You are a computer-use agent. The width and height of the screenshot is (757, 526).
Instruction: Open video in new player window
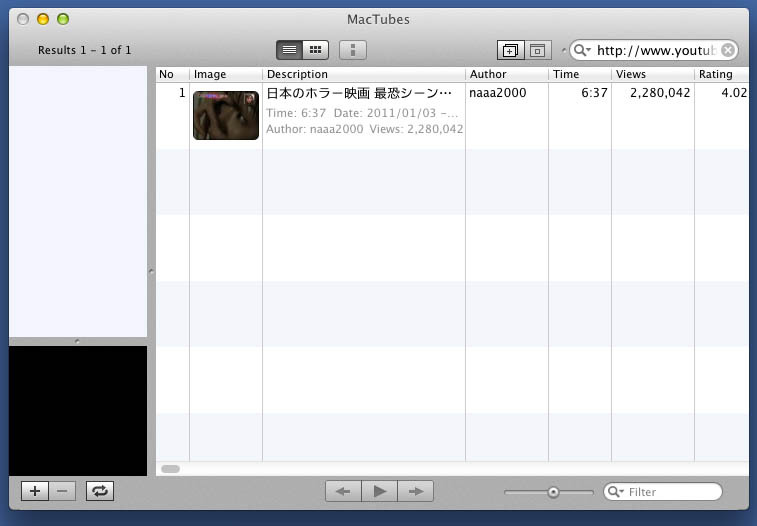[510, 50]
